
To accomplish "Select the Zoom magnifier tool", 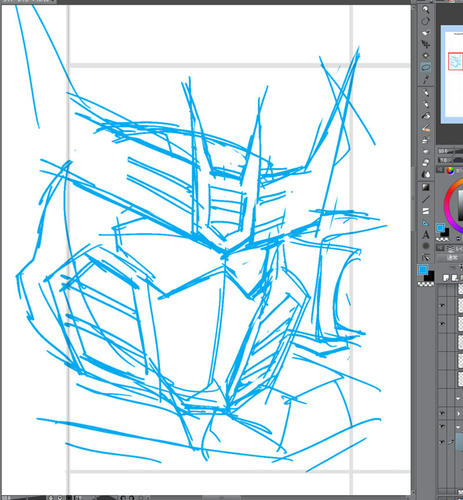I will click(426, 10).
